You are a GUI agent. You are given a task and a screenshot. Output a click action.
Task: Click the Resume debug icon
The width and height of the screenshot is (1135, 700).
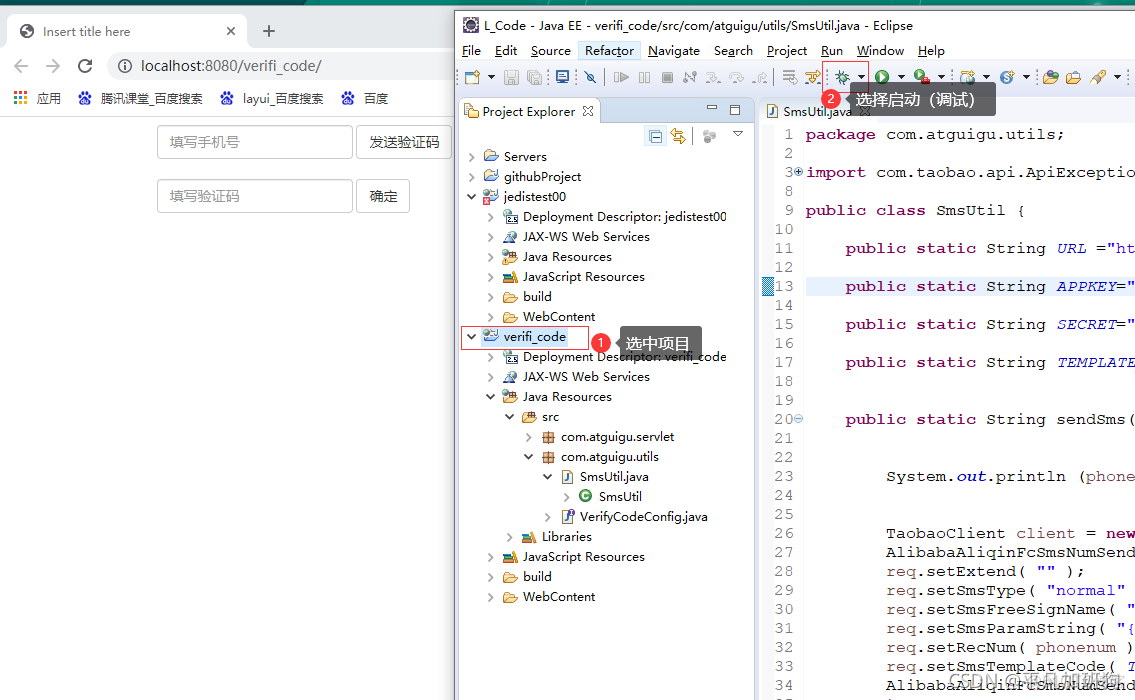621,77
